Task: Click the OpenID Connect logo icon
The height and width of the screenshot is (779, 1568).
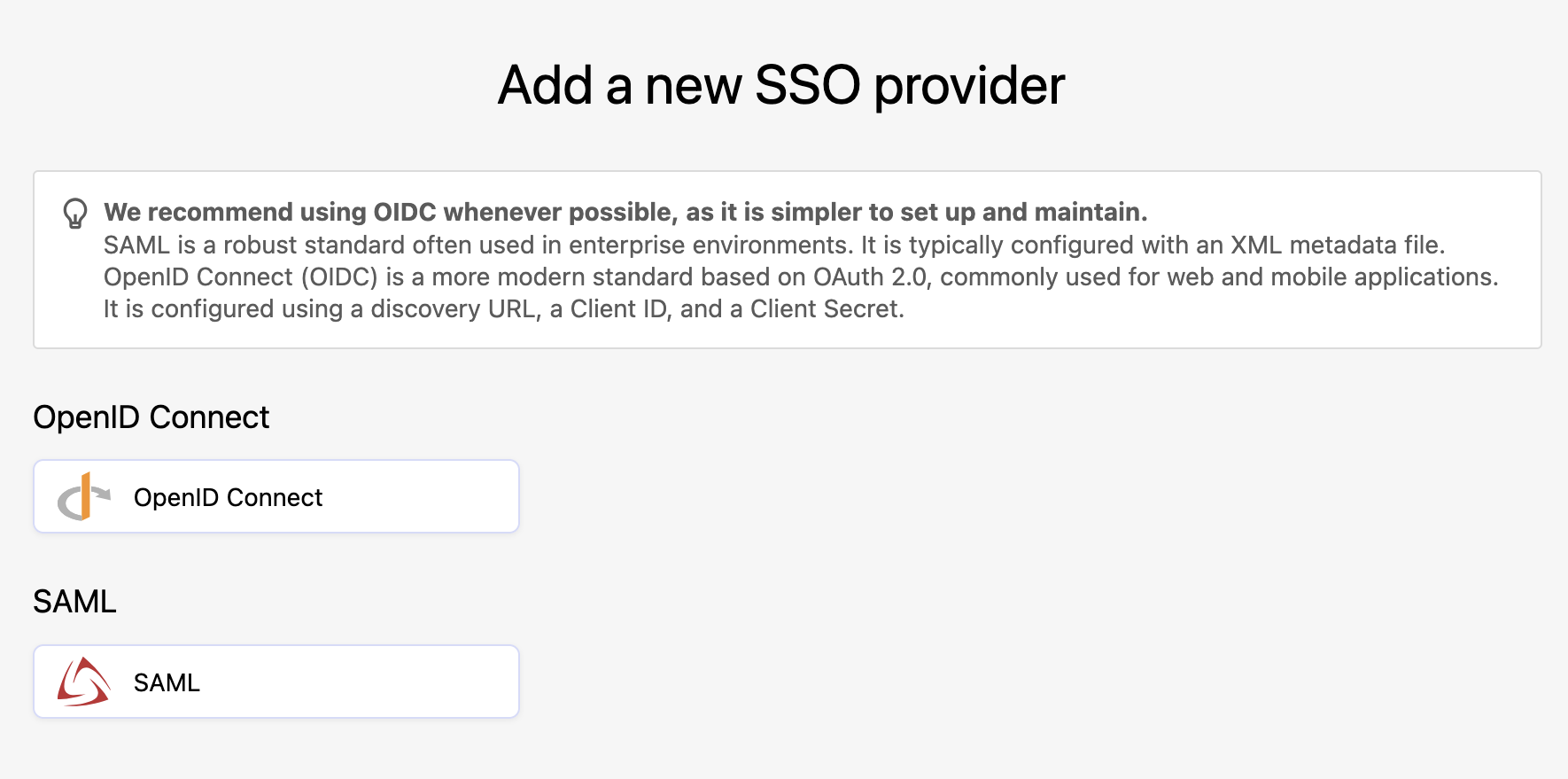Action: (x=83, y=497)
